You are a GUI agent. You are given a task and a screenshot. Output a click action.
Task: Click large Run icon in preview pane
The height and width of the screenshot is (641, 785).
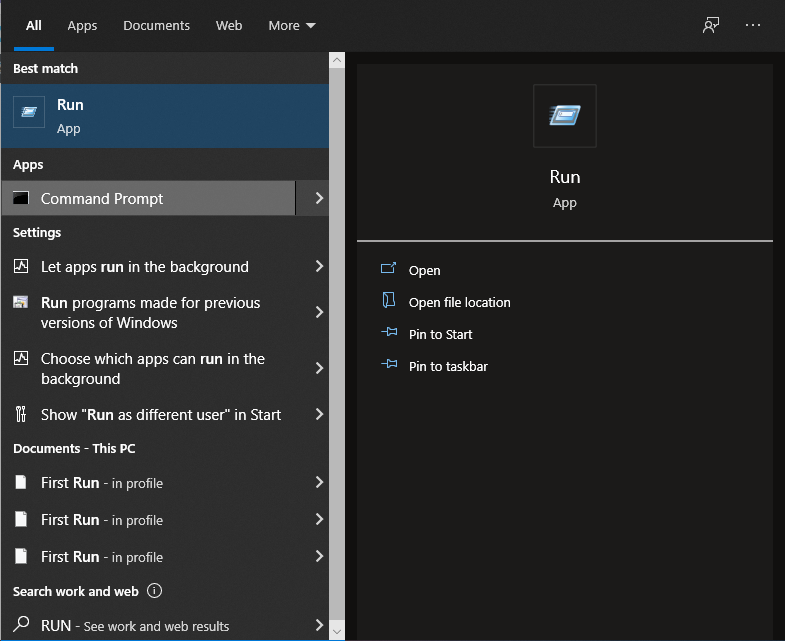(x=565, y=116)
